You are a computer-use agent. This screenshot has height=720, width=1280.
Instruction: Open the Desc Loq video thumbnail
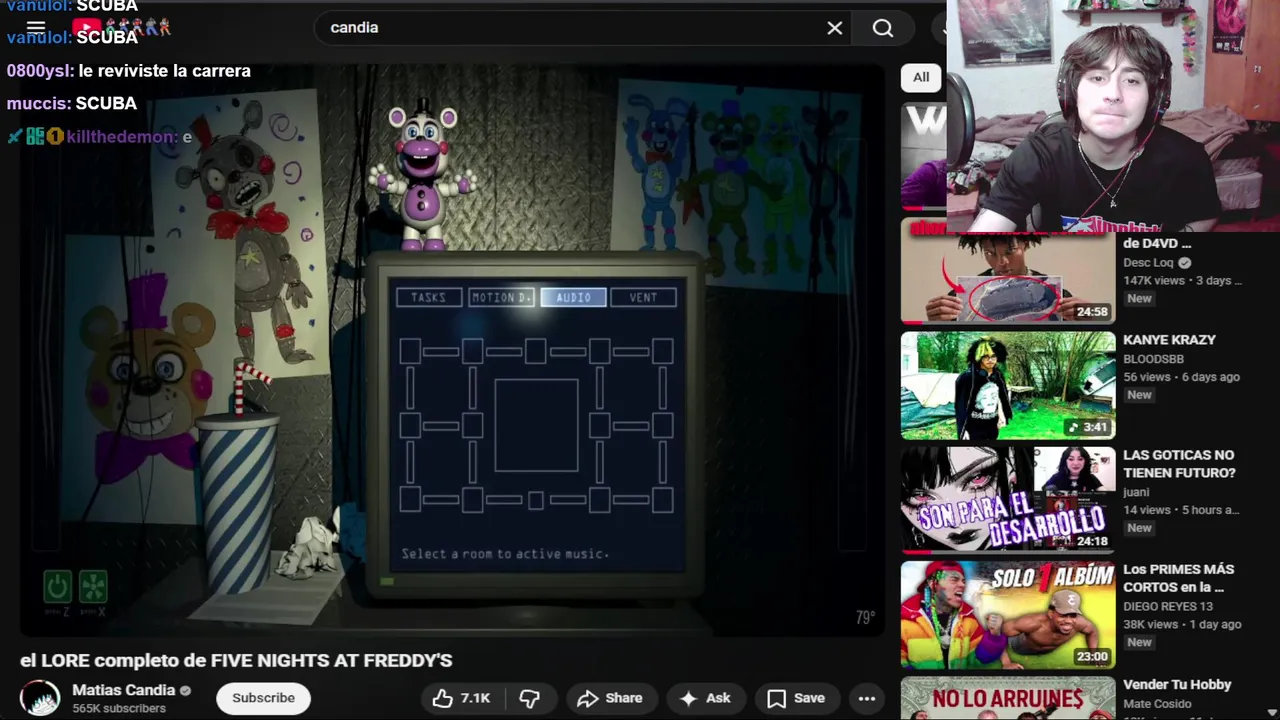pyautogui.click(x=1008, y=273)
